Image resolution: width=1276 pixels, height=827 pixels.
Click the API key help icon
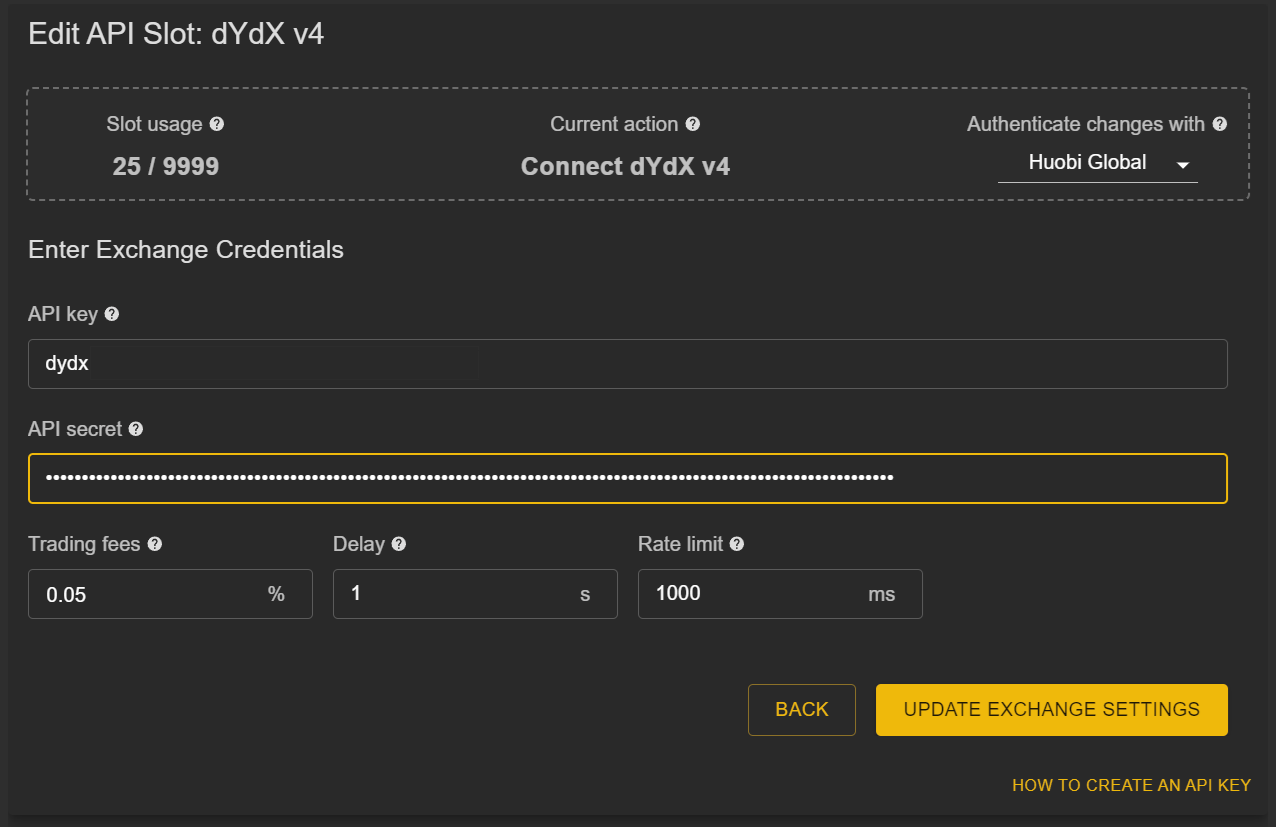(112, 314)
